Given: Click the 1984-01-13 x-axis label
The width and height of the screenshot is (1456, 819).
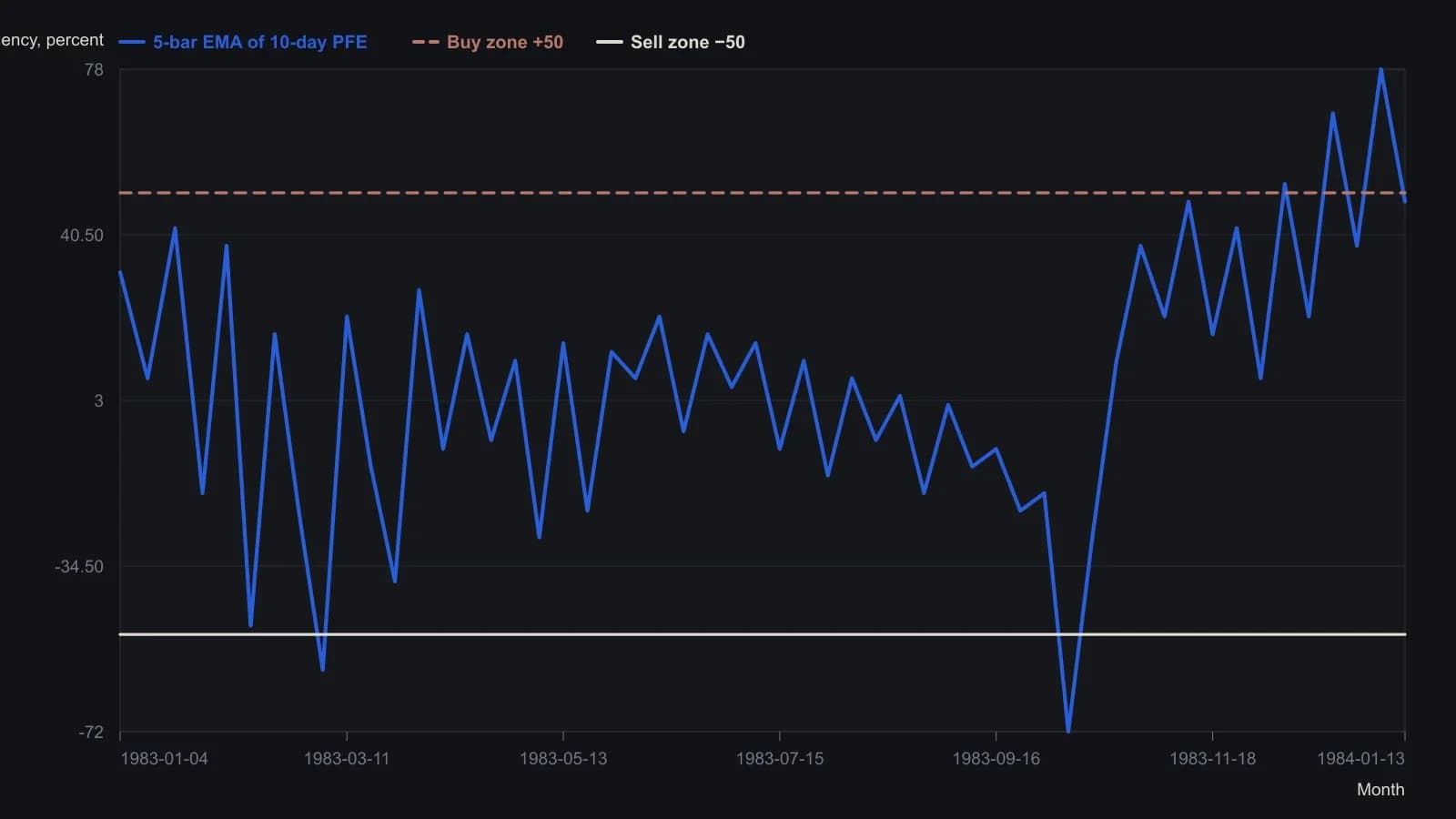Looking at the screenshot, I should (1360, 758).
